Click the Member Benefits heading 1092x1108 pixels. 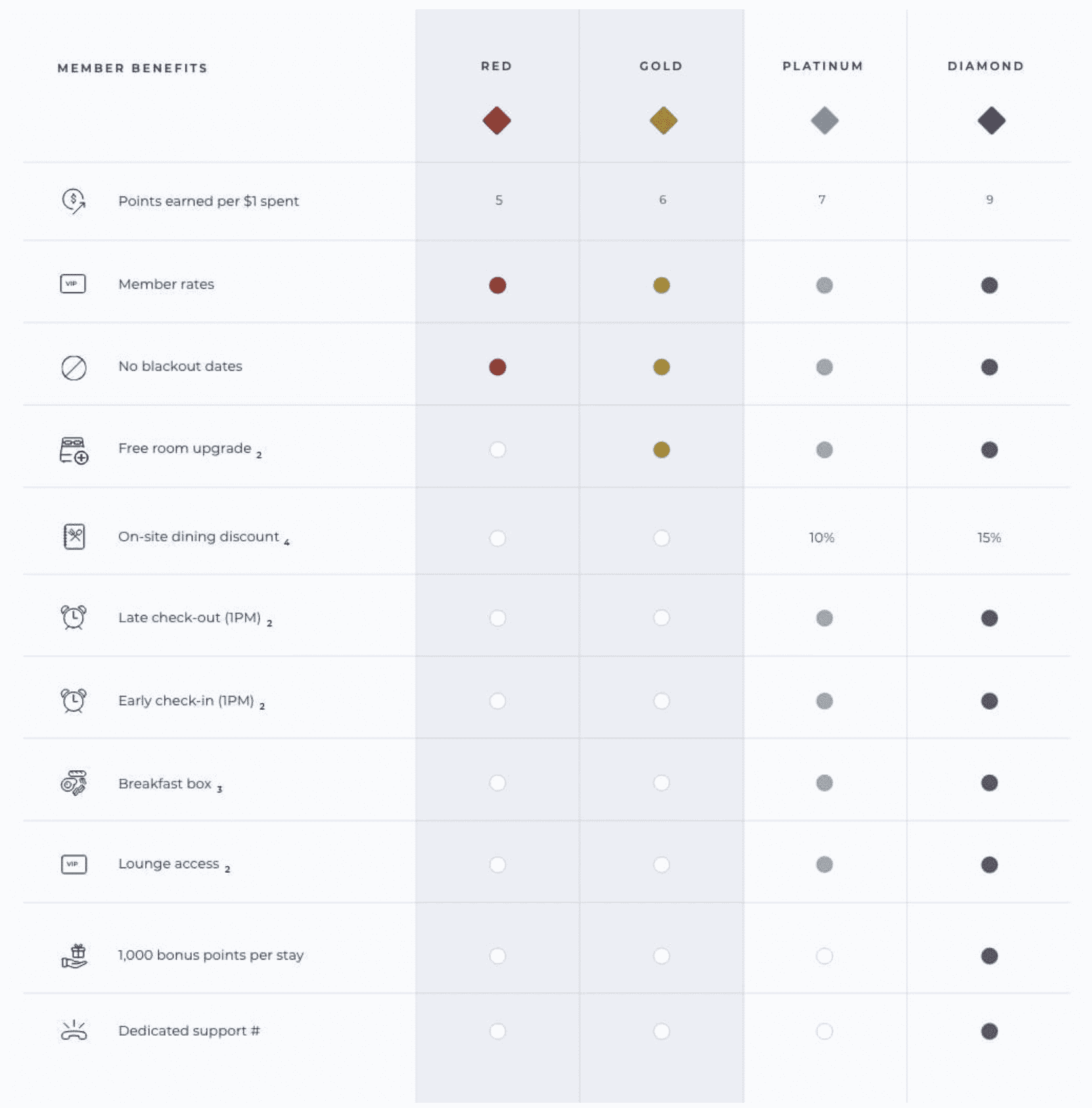click(x=132, y=68)
